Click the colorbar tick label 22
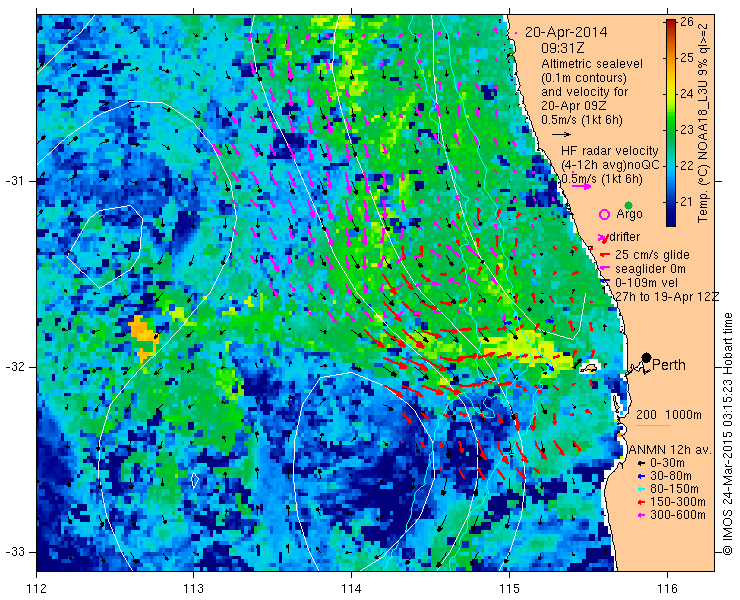 [x=687, y=166]
